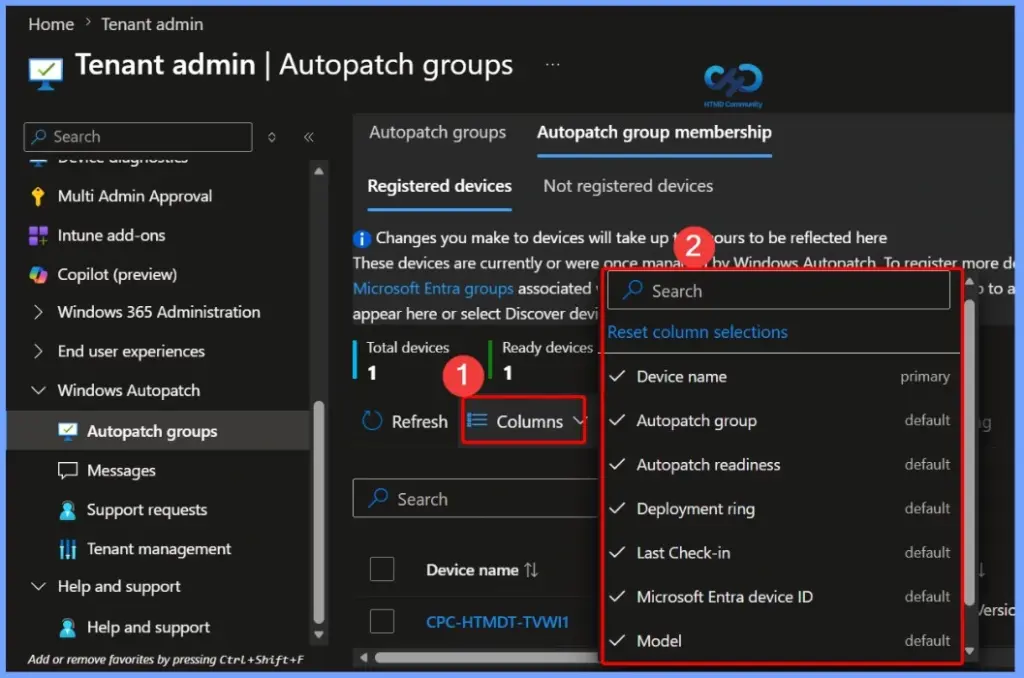Focus the column picker Search field
The width and height of the screenshot is (1024, 678).
[778, 291]
